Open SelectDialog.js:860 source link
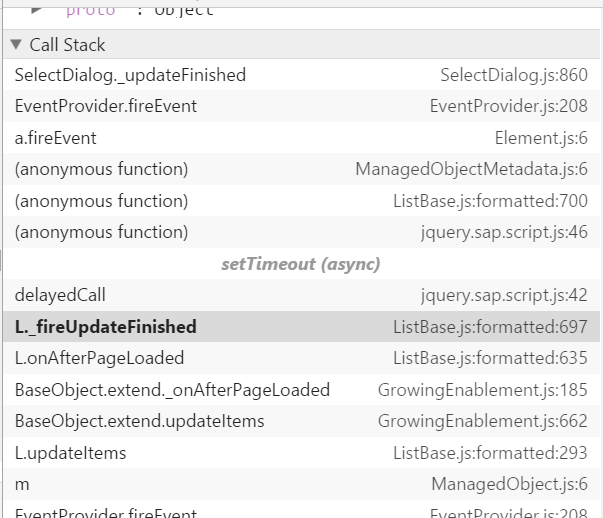The image size is (603, 518). point(514,75)
